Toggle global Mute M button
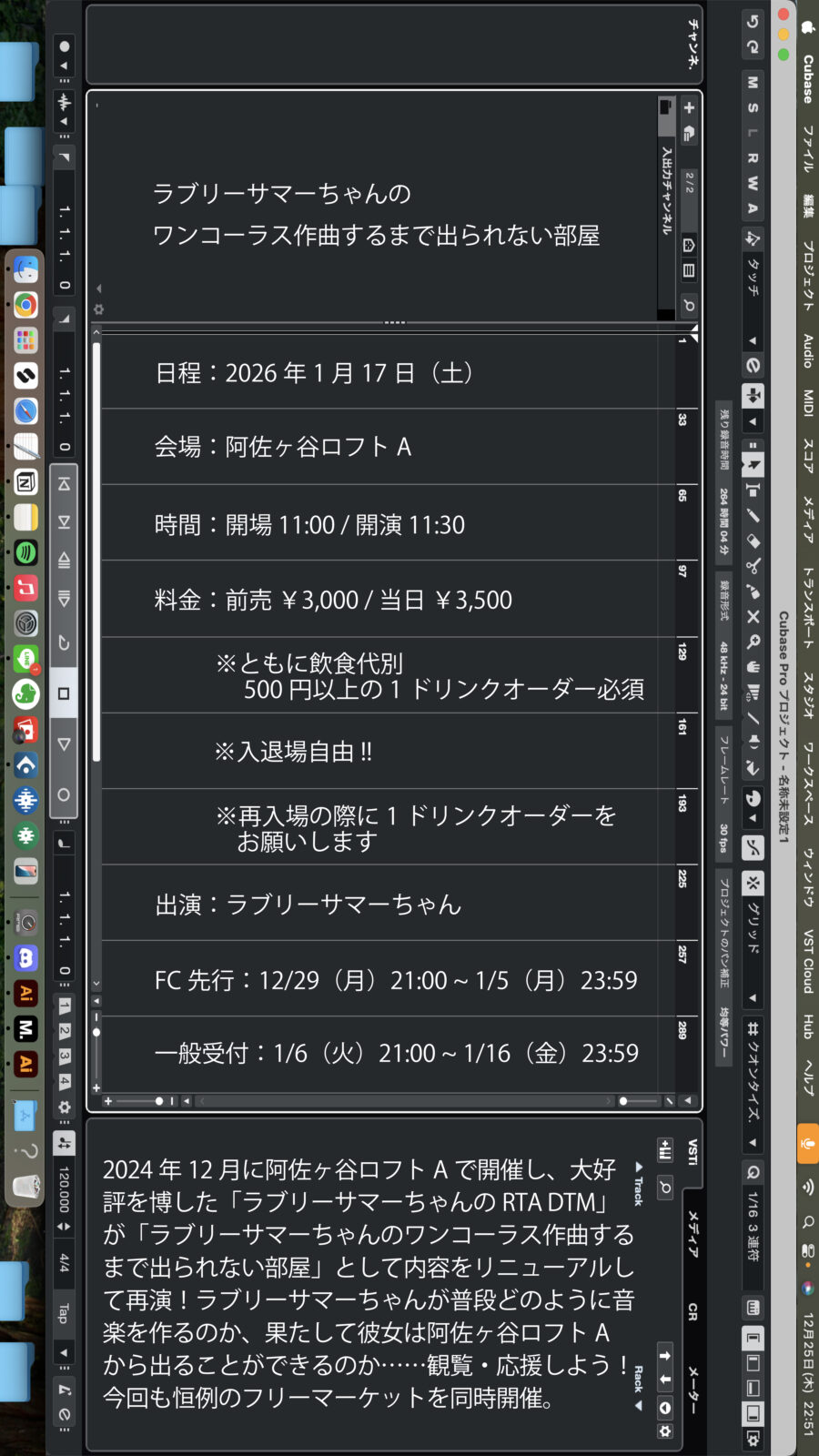819x1456 pixels. [753, 82]
